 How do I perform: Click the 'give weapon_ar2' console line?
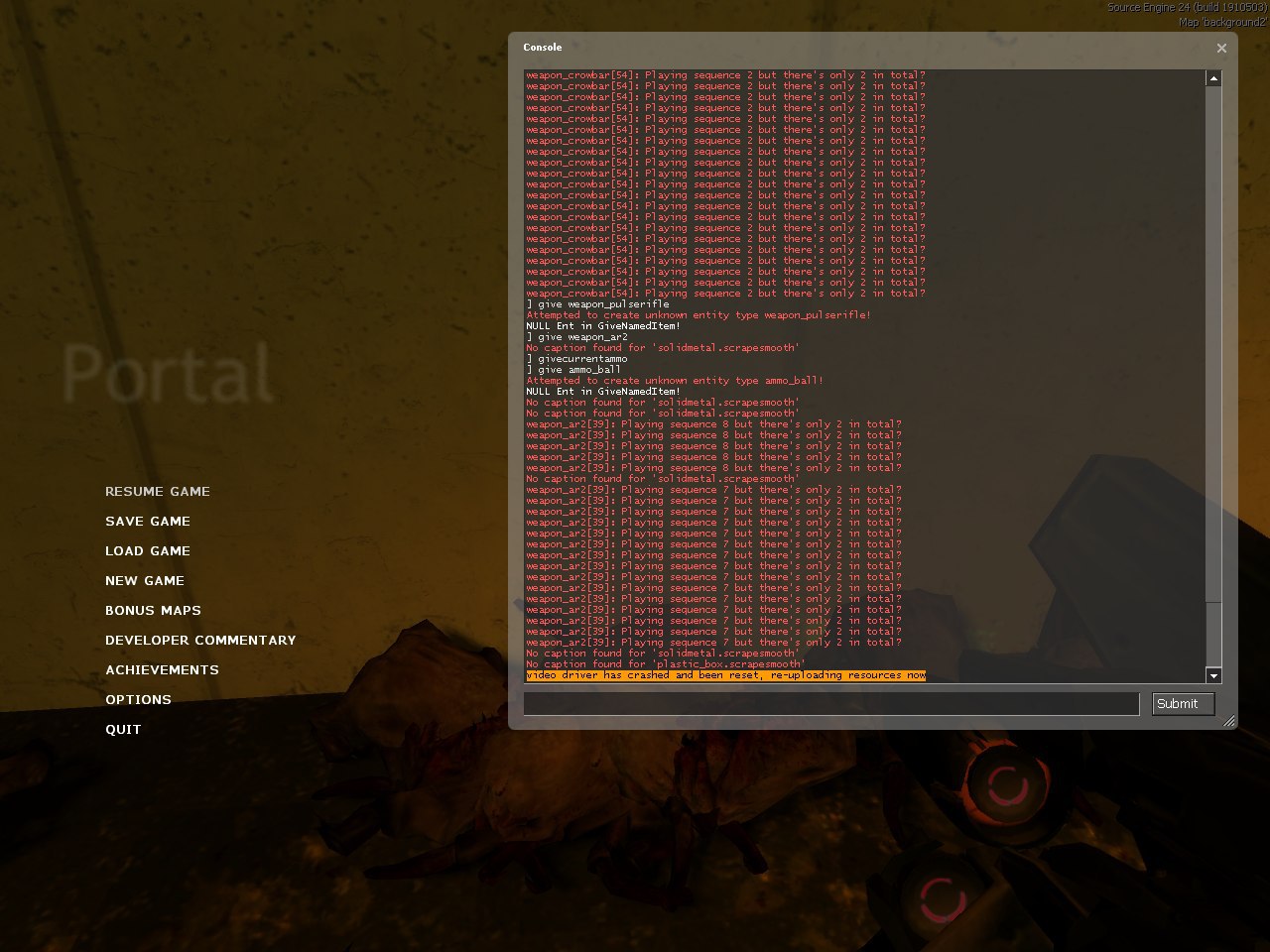point(576,337)
